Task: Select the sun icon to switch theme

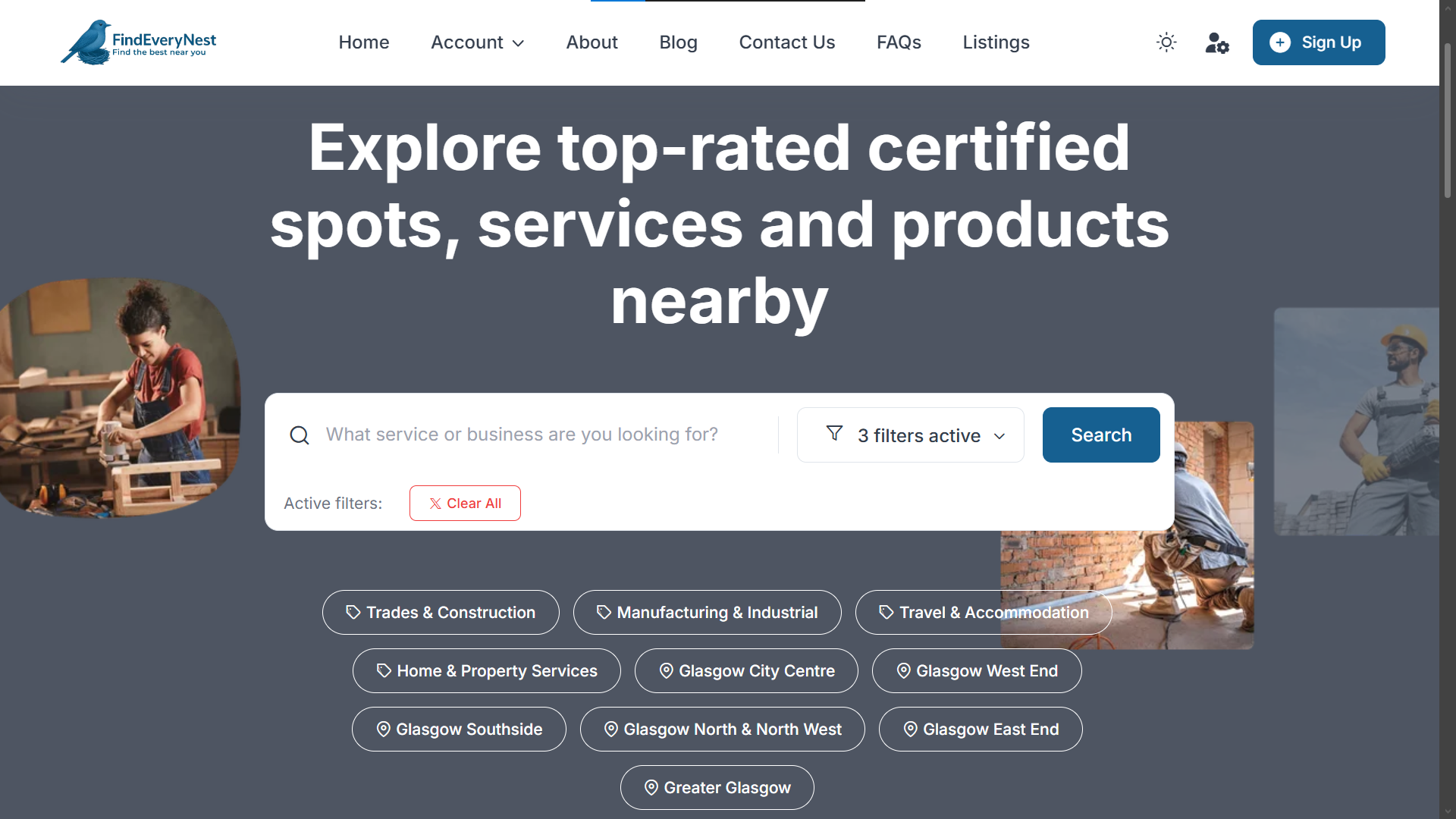Action: (x=1166, y=42)
